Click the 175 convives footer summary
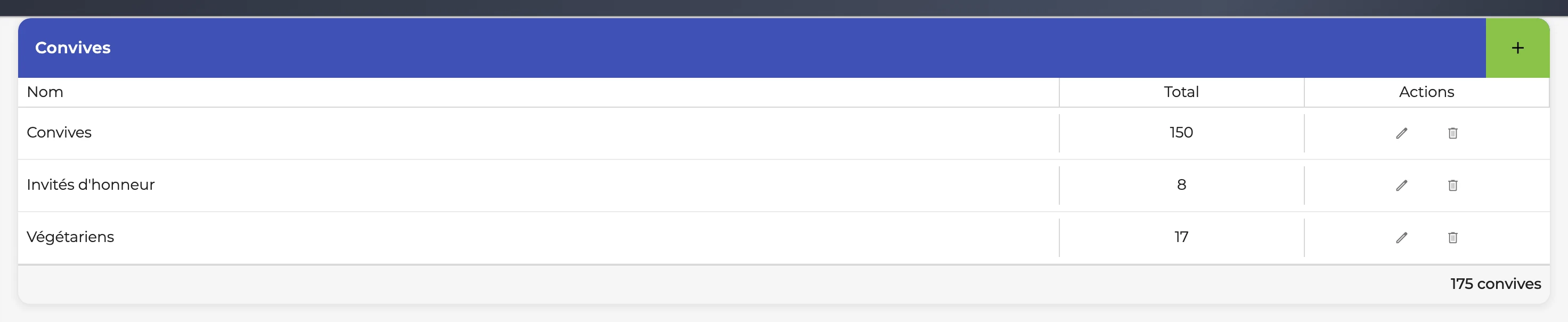 tap(1495, 284)
